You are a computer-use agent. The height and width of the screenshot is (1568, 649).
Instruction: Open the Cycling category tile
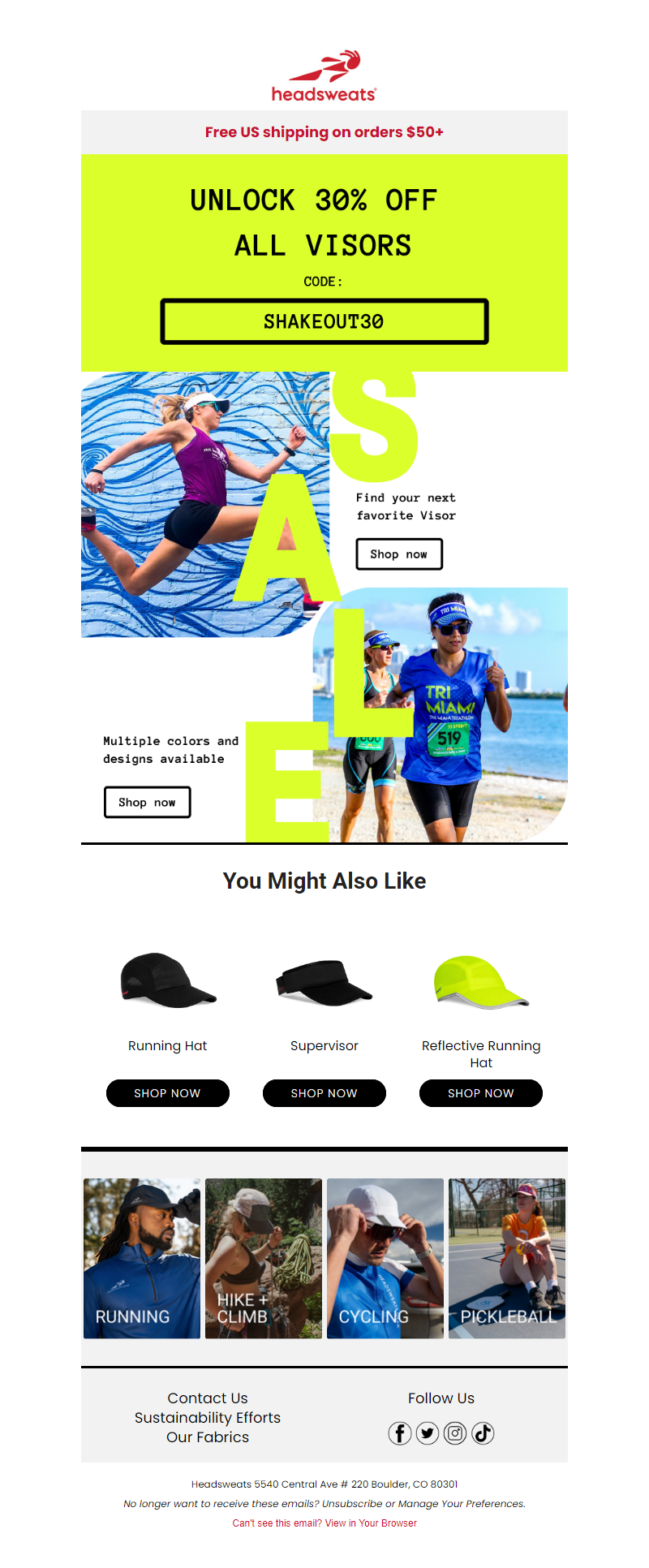point(385,1258)
